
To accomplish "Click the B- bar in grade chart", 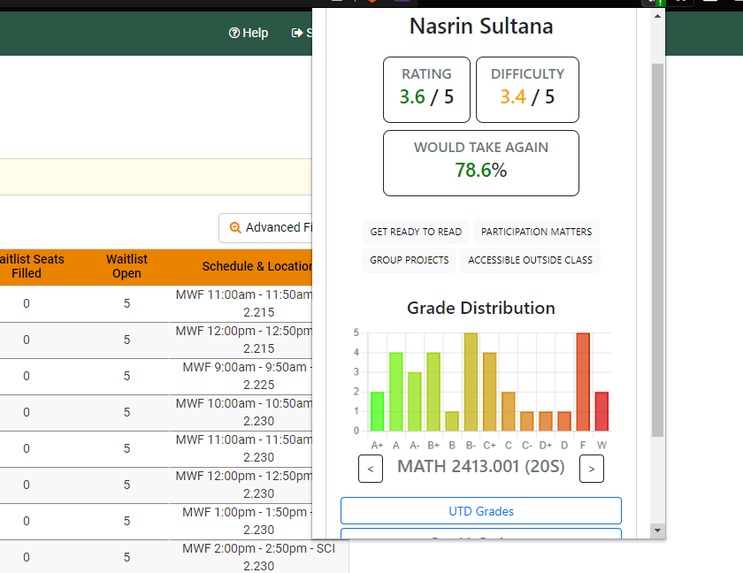I will [x=471, y=382].
